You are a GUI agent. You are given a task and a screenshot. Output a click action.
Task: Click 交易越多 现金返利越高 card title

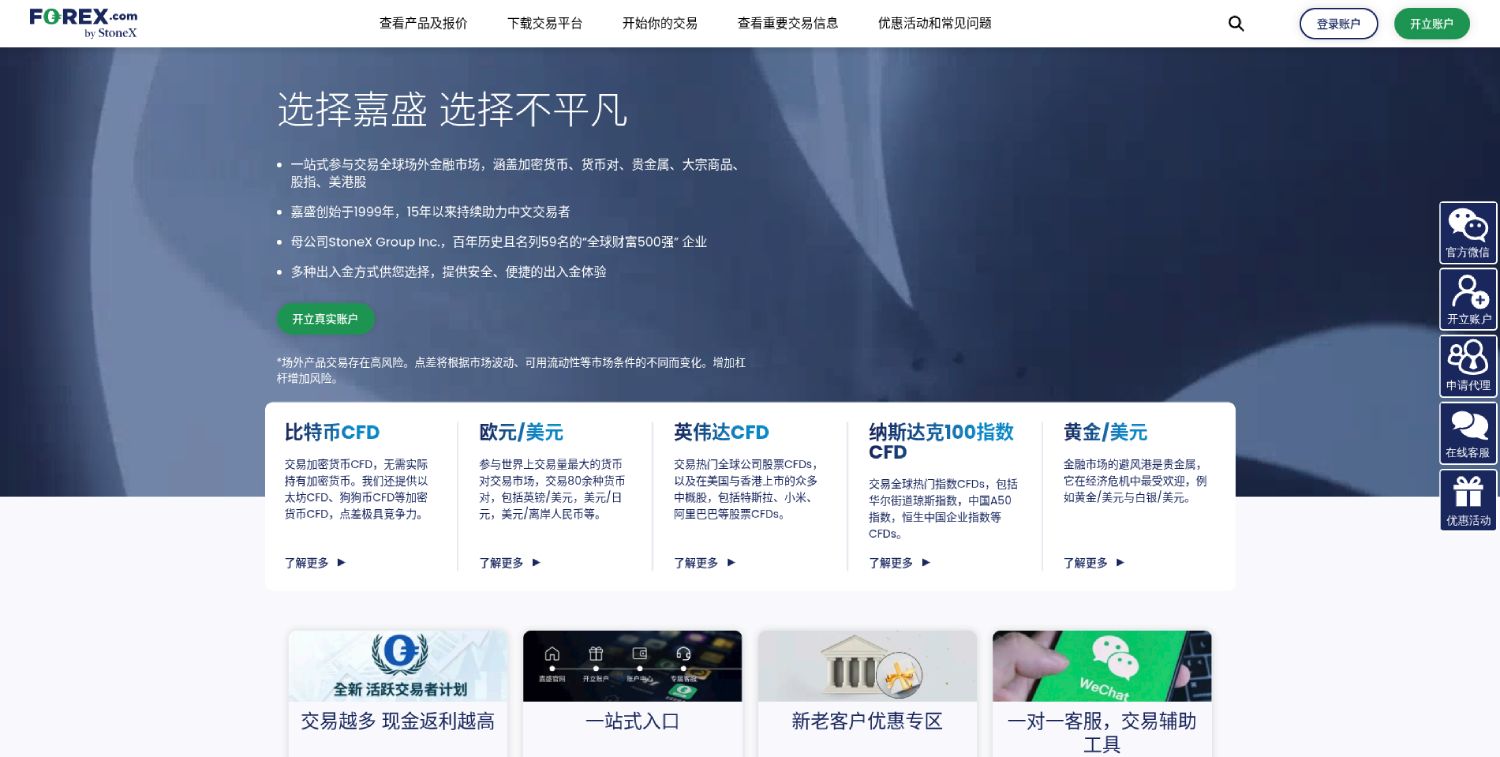coord(398,721)
